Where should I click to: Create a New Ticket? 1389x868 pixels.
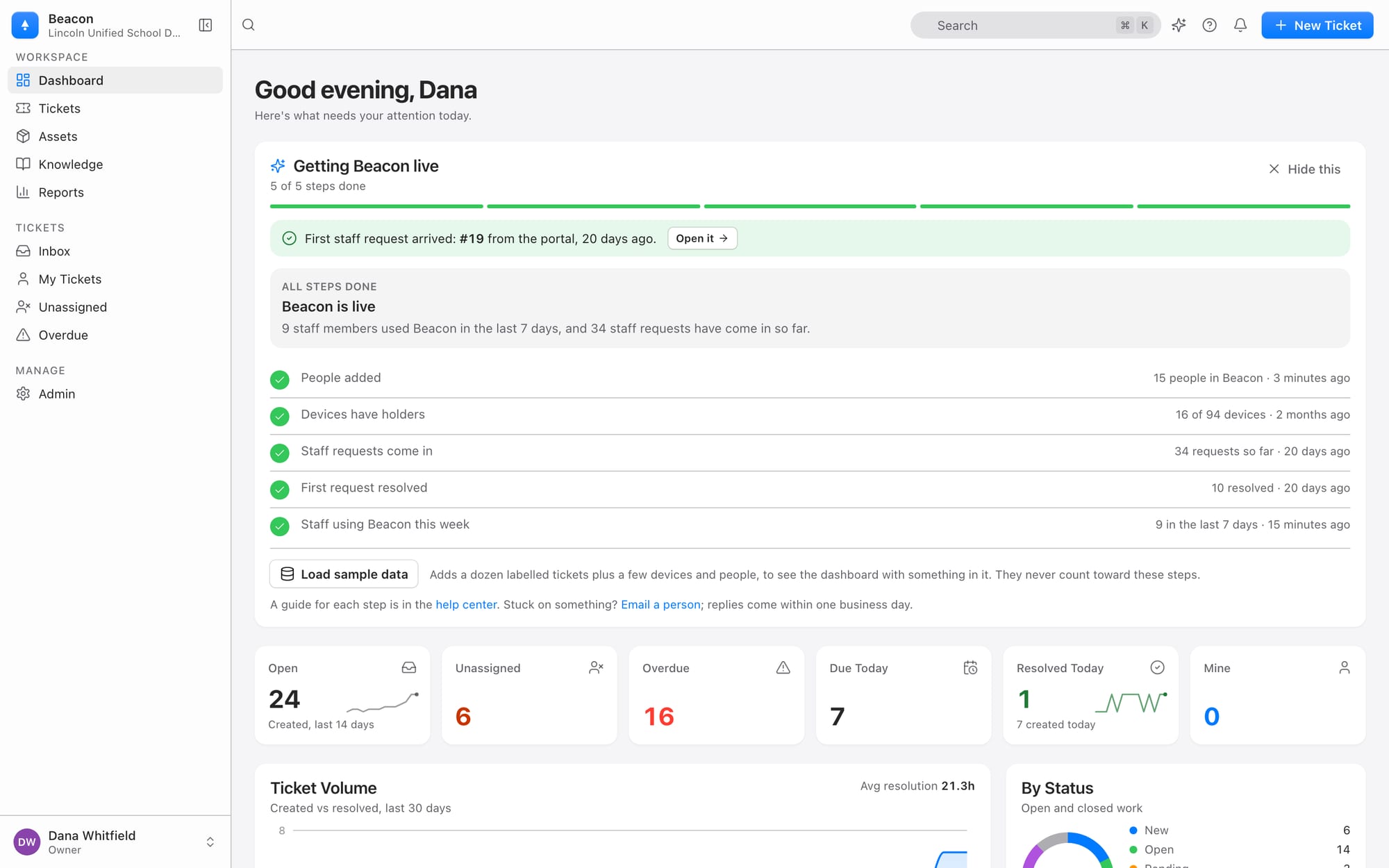click(1317, 25)
